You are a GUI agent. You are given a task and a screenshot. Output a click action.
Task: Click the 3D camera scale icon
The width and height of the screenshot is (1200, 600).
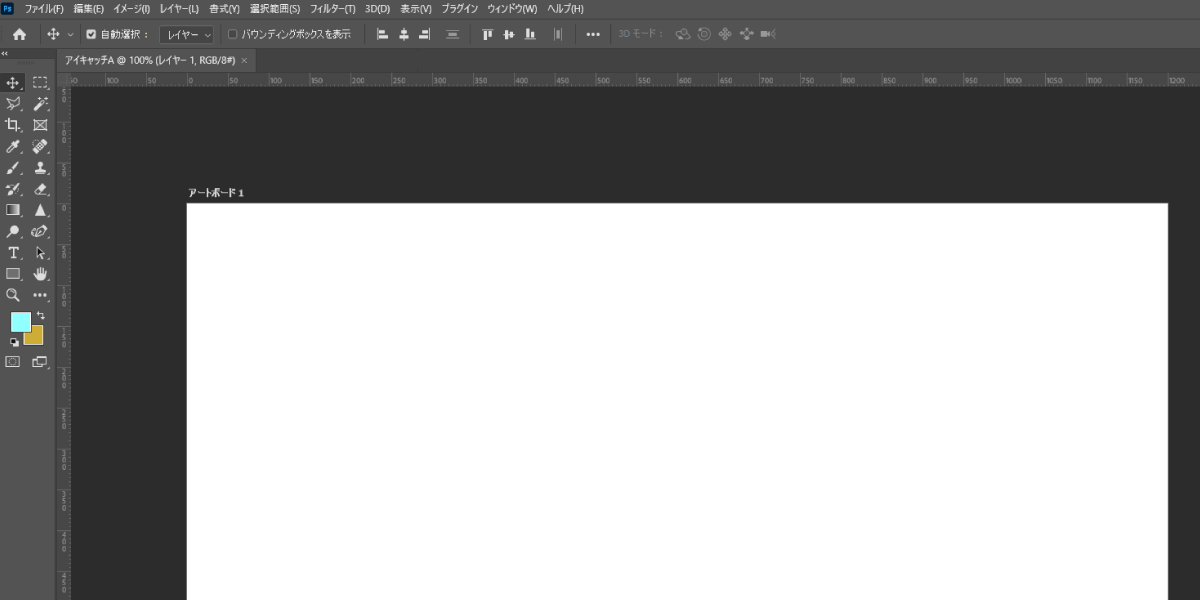click(768, 34)
